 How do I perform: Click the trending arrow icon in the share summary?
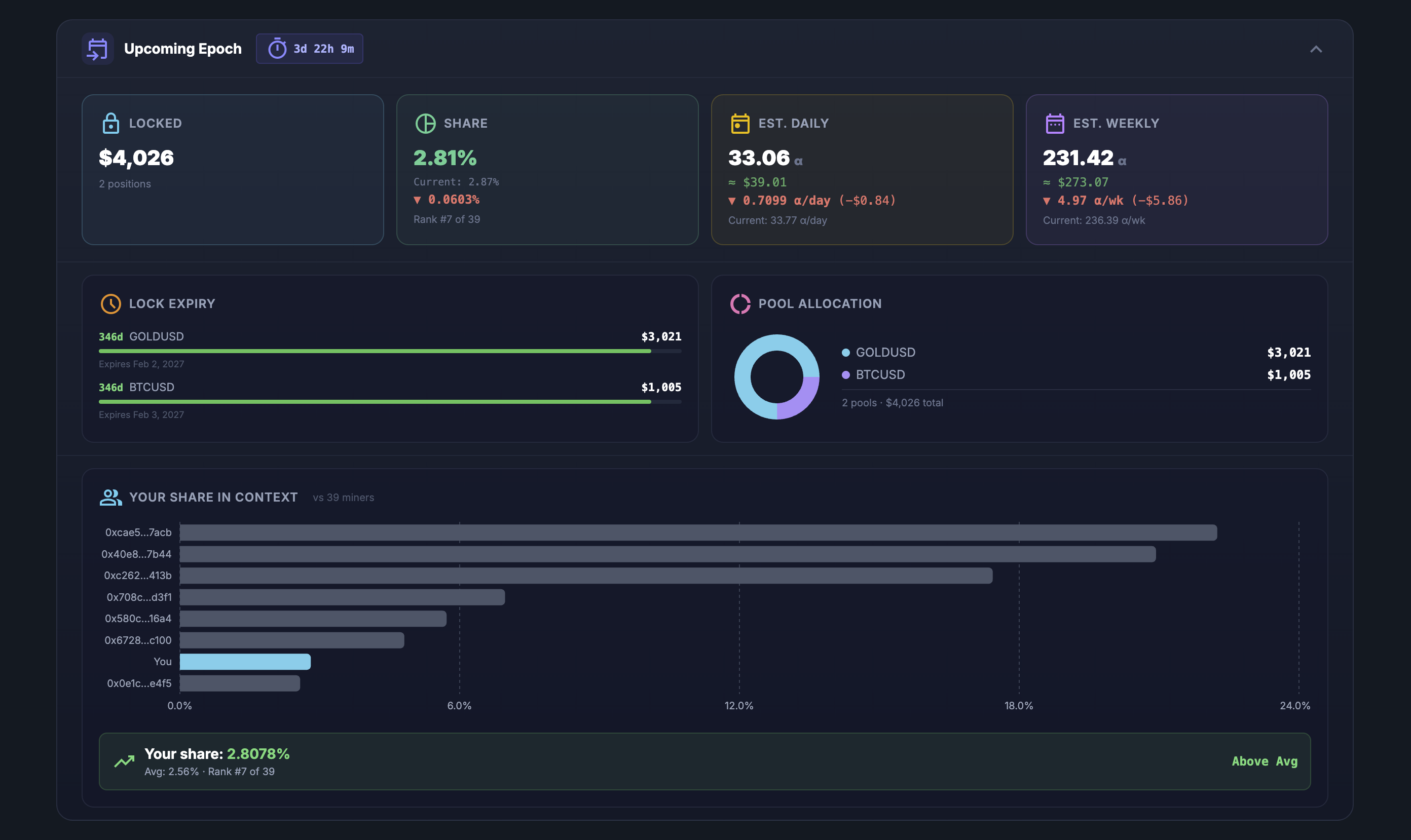click(124, 761)
